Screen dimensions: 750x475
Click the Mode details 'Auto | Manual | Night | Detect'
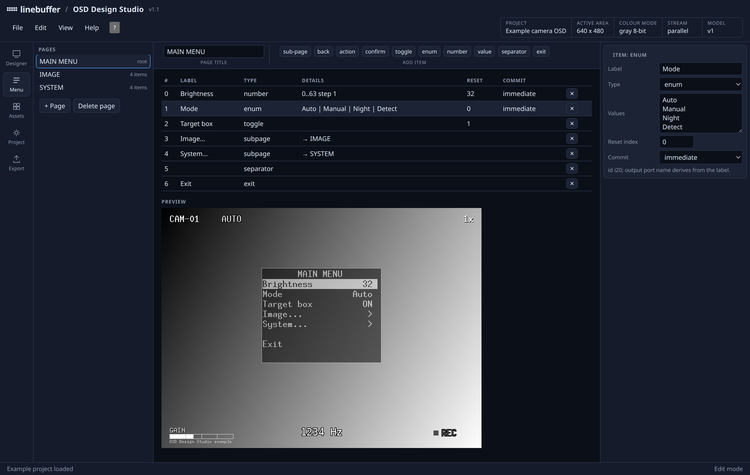click(x=349, y=109)
